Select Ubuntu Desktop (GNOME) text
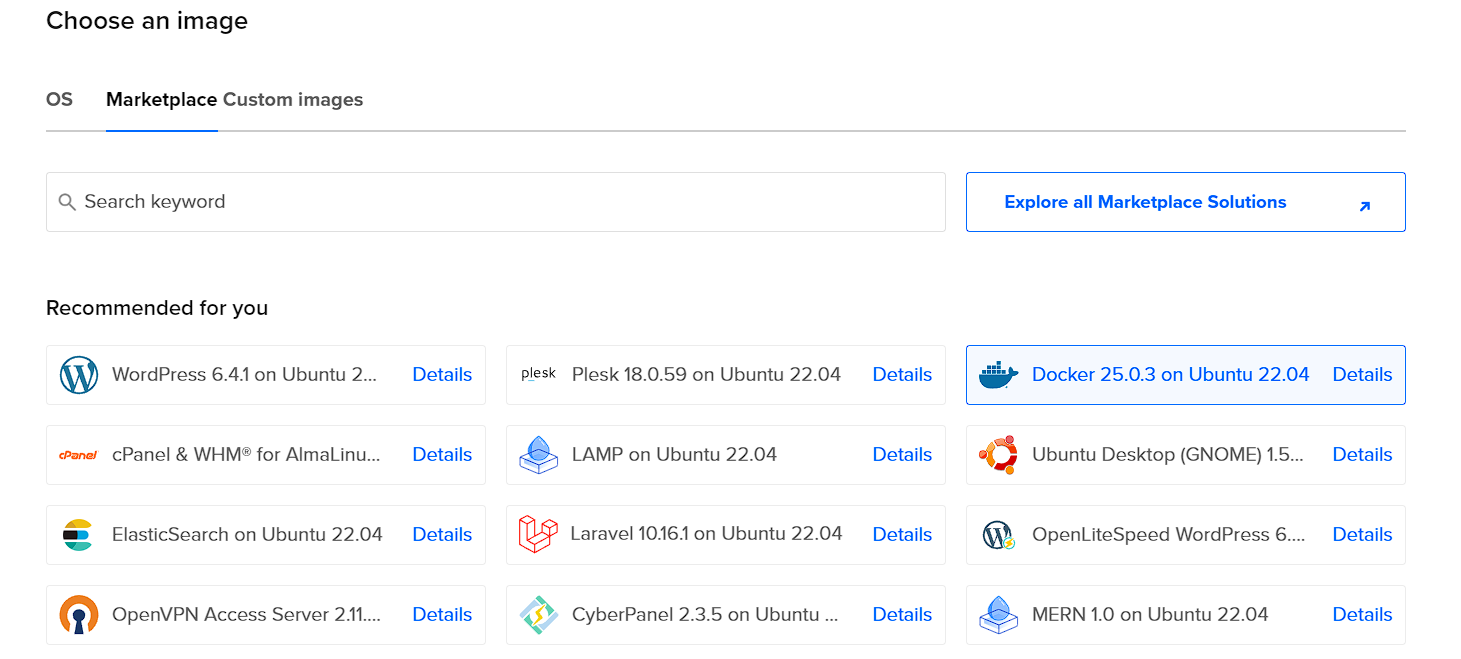Viewport: 1461px width, 659px height. coord(1168,455)
